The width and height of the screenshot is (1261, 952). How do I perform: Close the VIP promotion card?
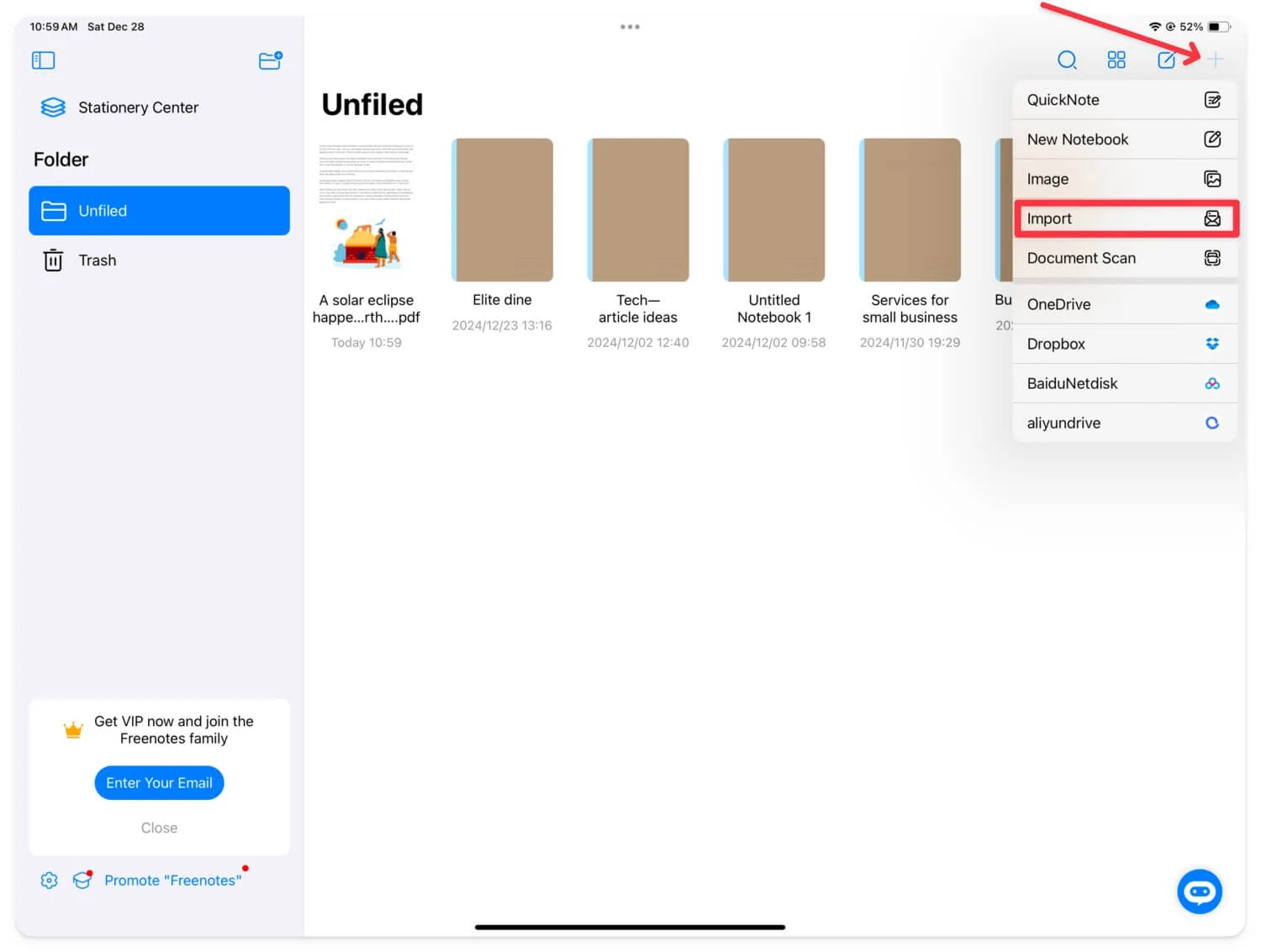(x=159, y=828)
